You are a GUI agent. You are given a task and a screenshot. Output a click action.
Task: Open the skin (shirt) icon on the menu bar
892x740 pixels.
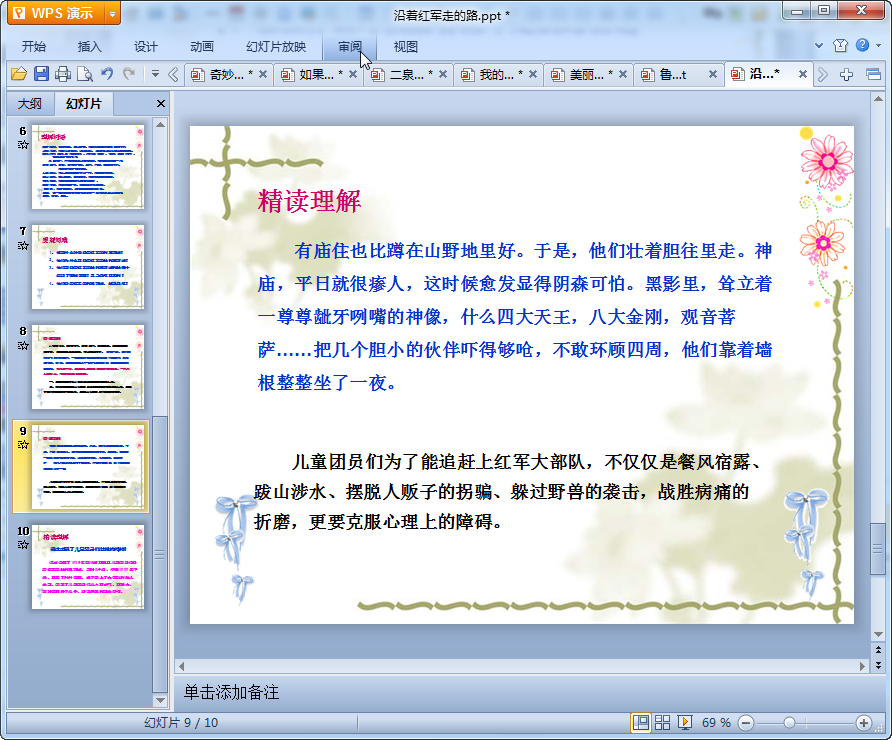tap(840, 46)
